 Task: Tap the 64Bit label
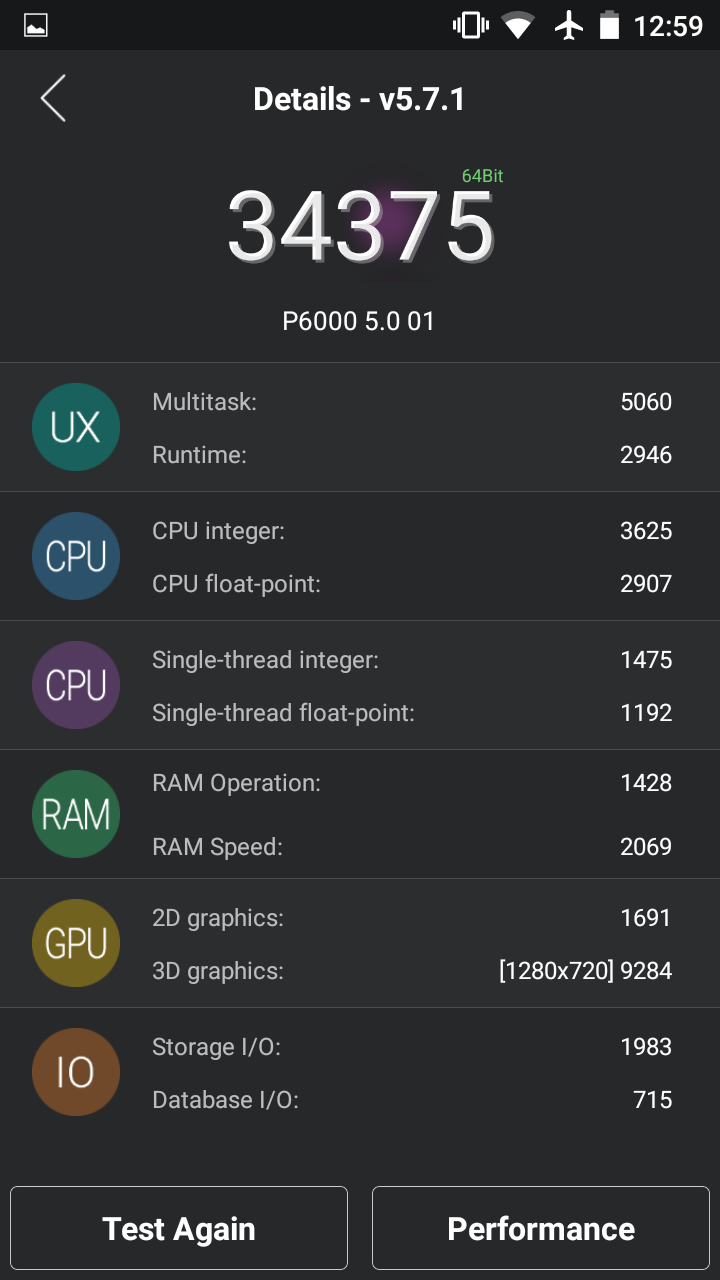click(x=482, y=176)
